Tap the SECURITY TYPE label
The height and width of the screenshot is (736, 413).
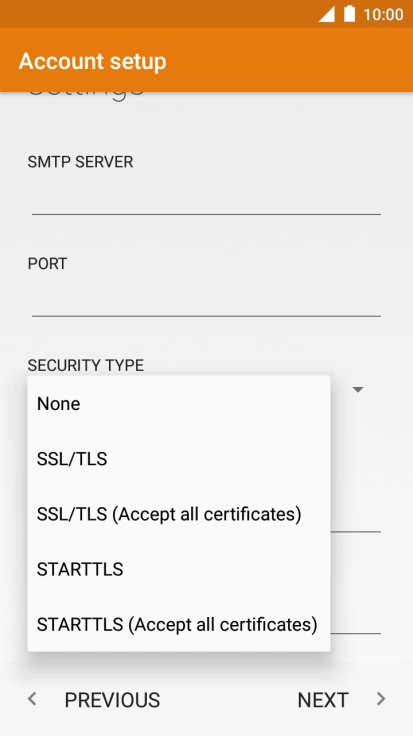coord(86,365)
